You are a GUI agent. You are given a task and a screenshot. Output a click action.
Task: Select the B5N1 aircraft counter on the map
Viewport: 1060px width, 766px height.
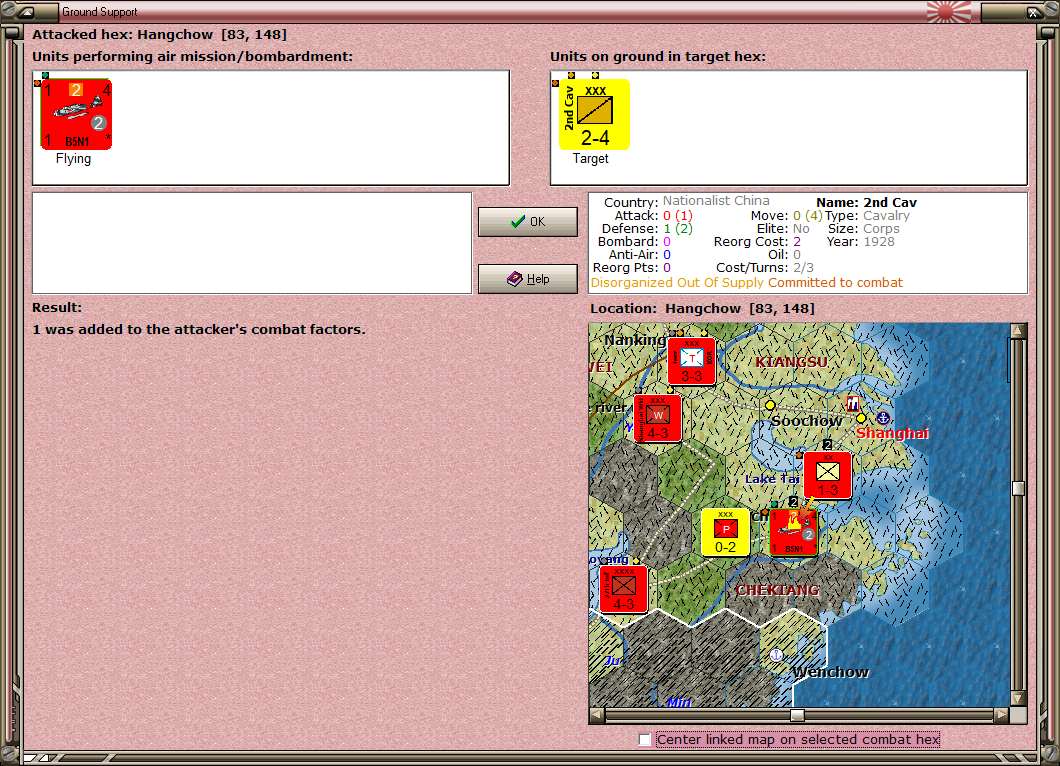794,533
